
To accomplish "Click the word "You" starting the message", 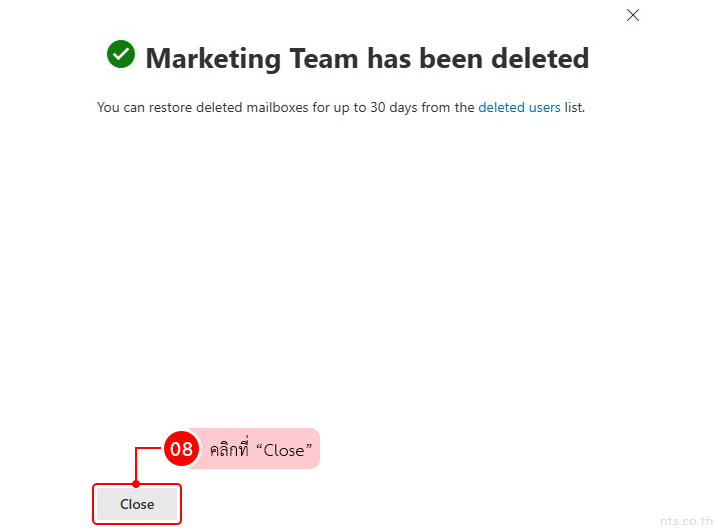I will [108, 107].
